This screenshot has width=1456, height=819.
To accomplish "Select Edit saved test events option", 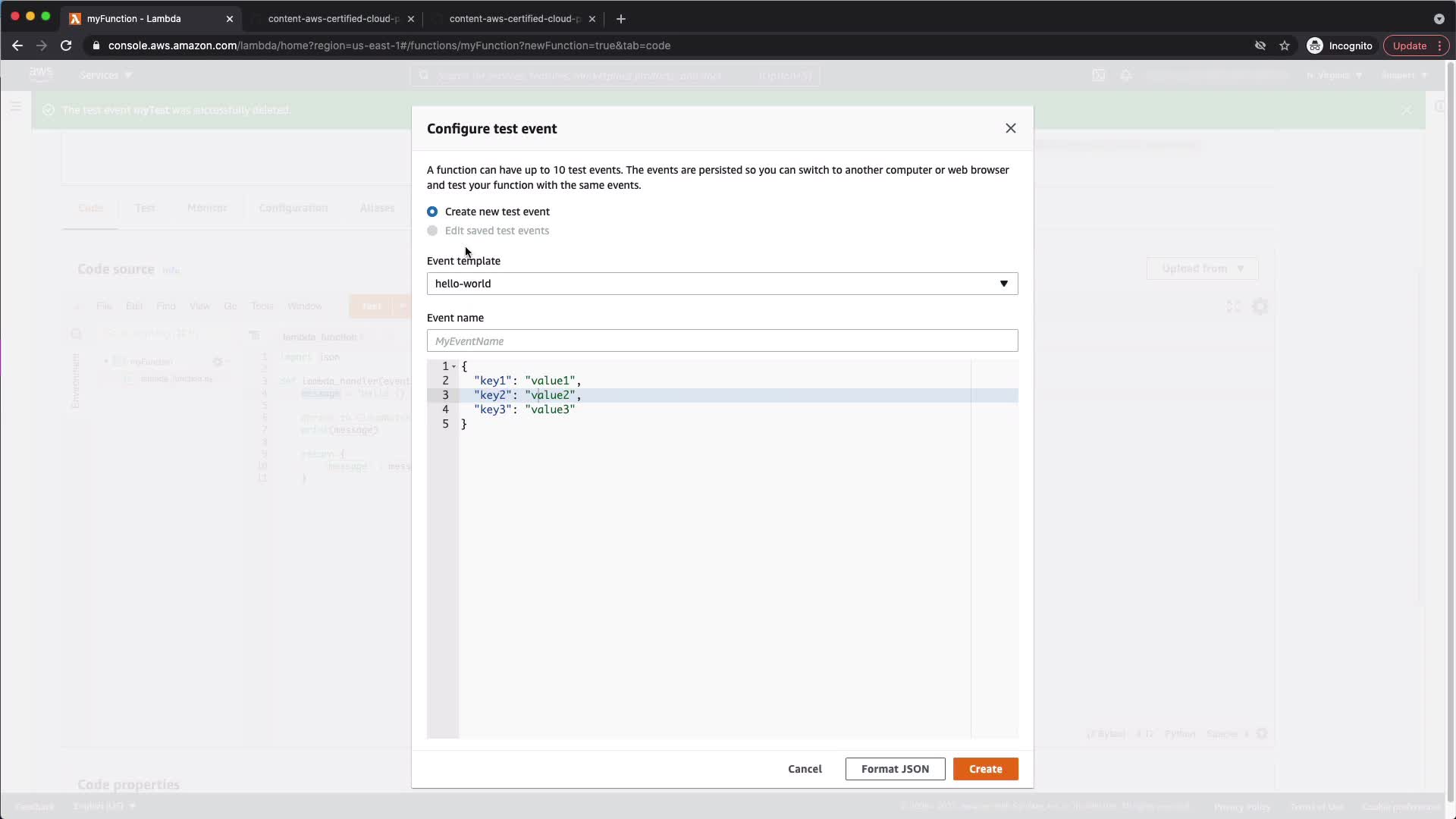I will click(x=432, y=231).
